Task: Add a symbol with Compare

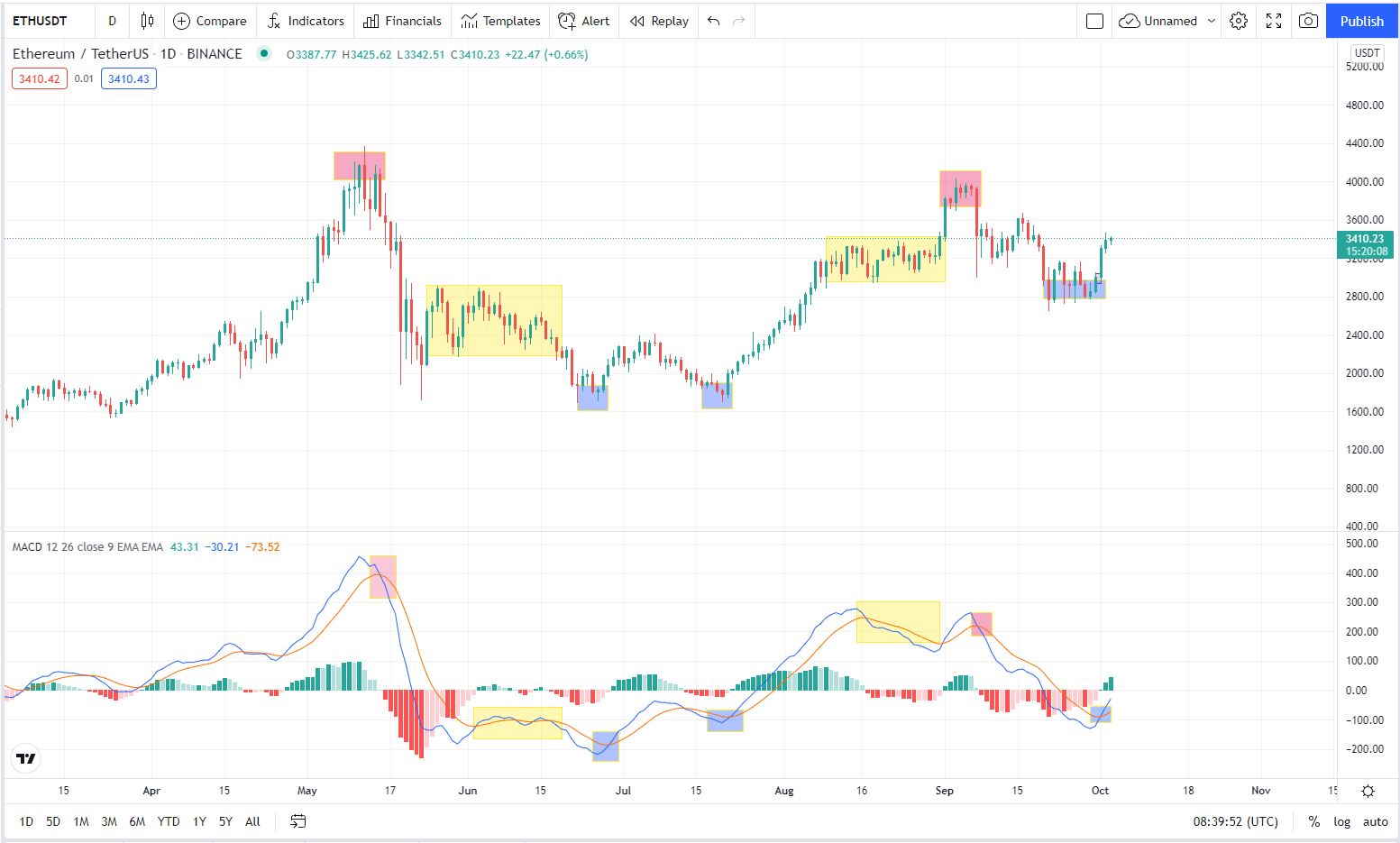Action: (209, 21)
